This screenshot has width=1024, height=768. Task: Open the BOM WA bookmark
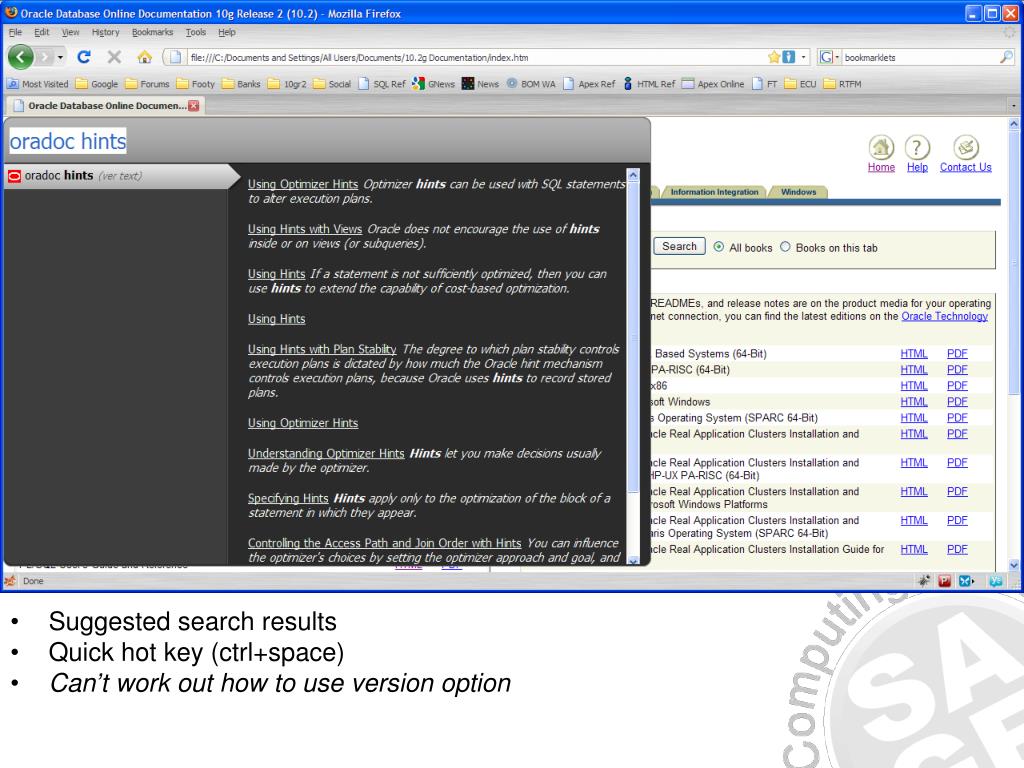pos(531,84)
